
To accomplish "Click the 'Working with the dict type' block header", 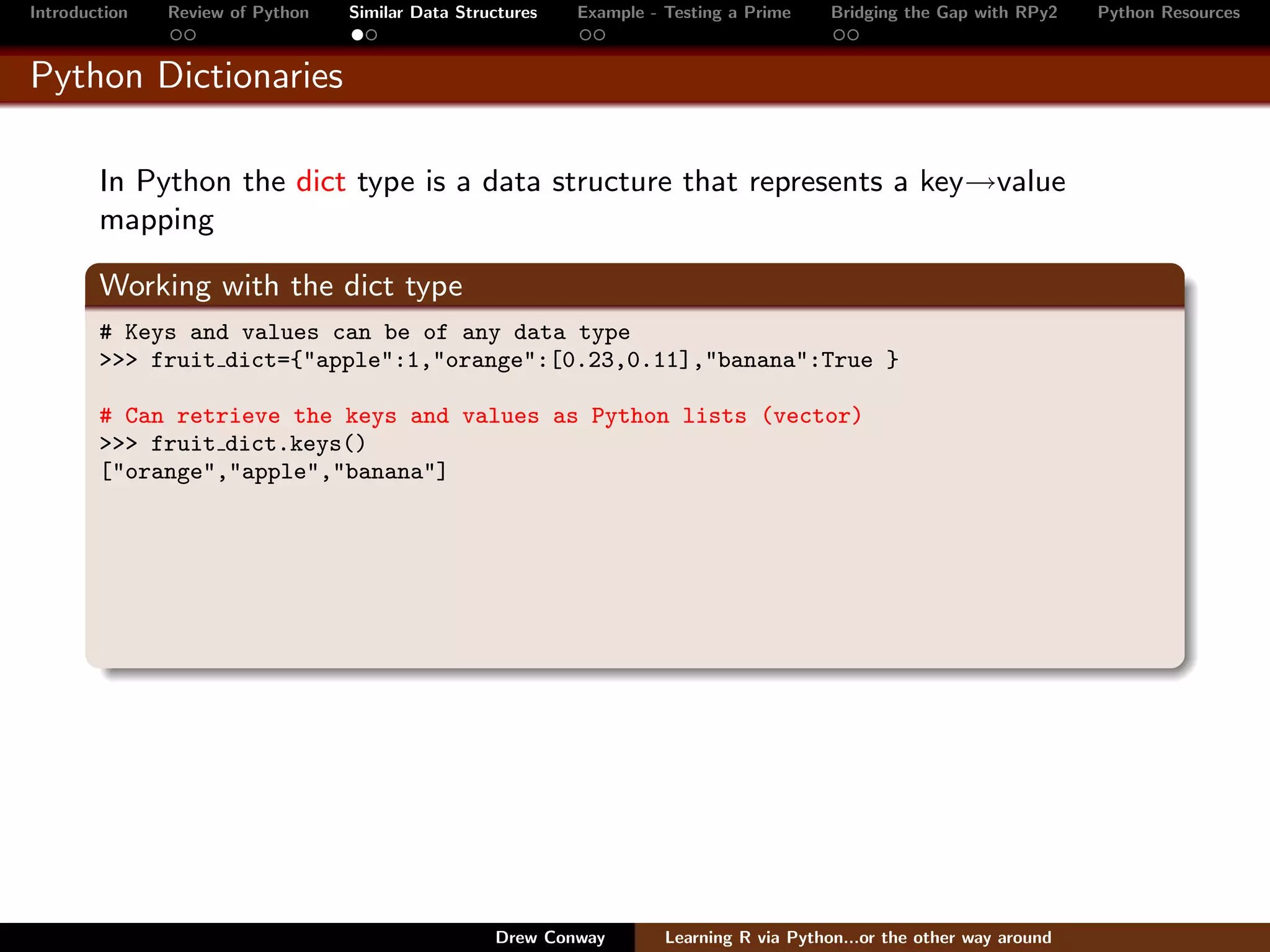I will point(281,286).
